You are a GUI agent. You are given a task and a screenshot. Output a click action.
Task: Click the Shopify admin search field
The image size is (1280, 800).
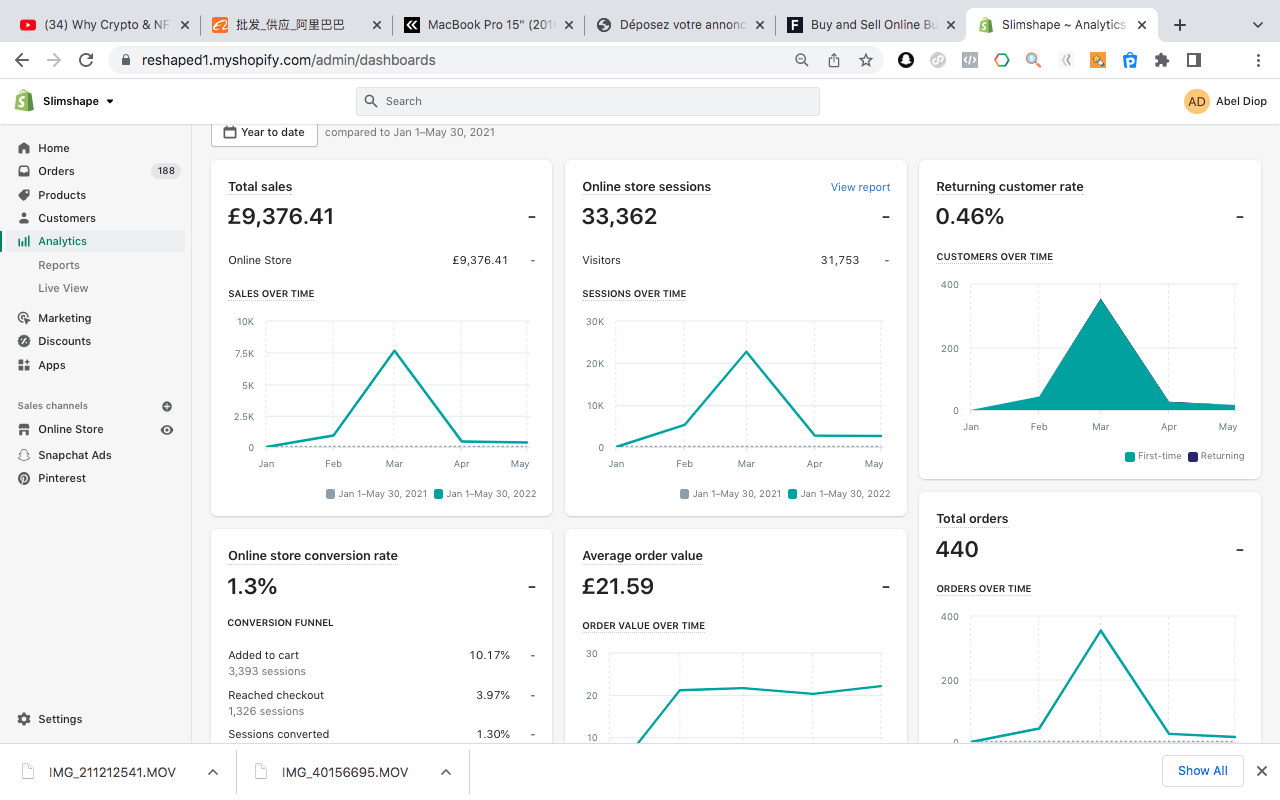588,101
